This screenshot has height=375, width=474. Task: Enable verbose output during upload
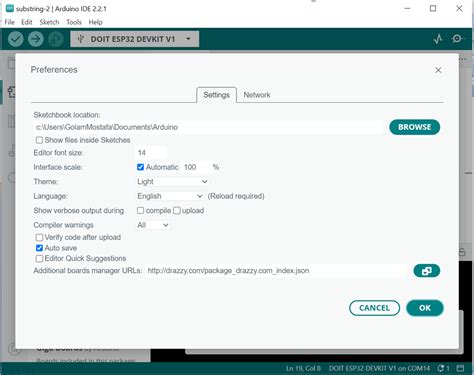(177, 210)
